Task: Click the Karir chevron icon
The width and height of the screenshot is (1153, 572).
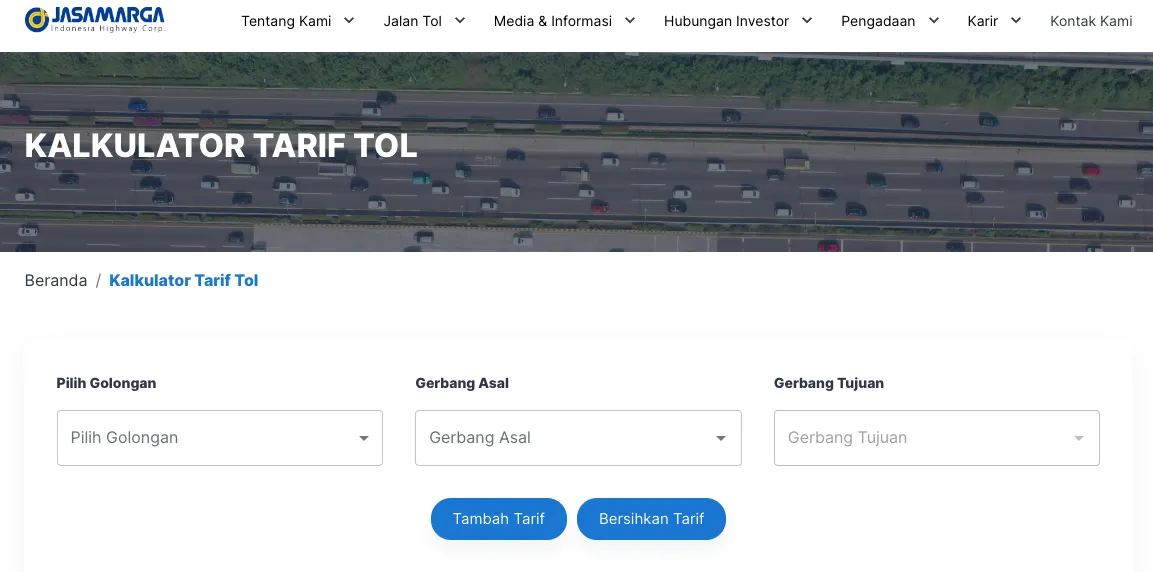Action: pyautogui.click(x=1015, y=21)
